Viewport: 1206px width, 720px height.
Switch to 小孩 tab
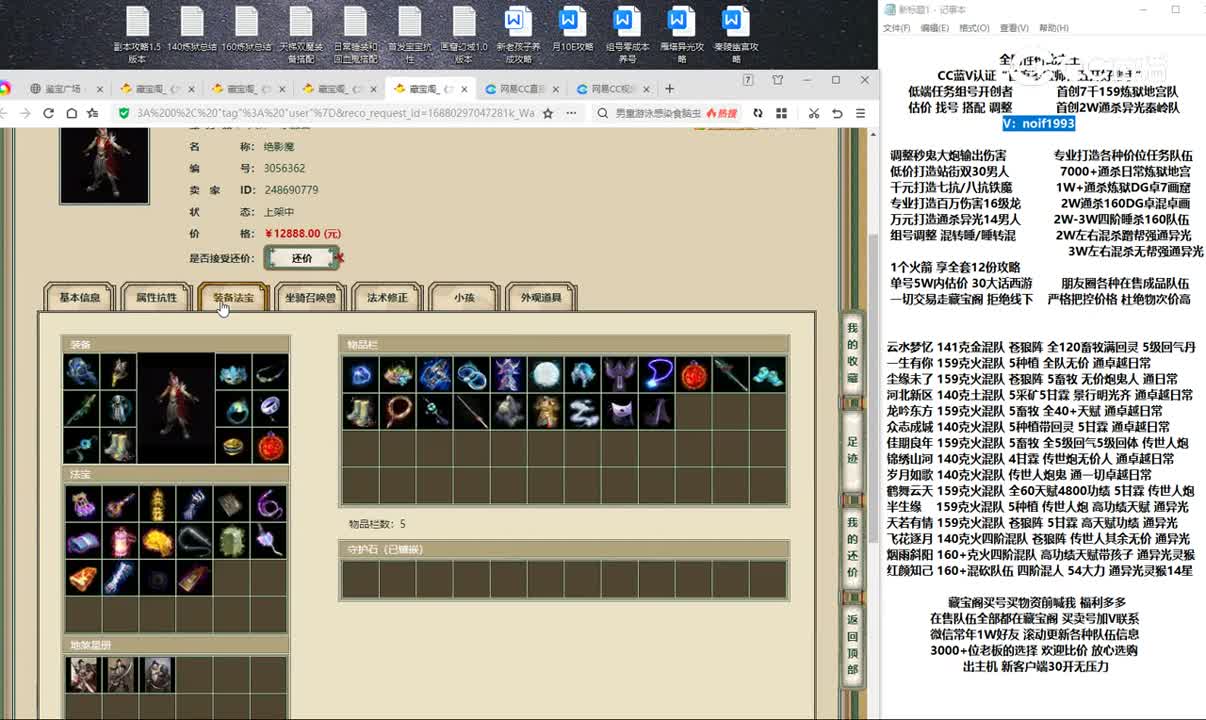464,298
